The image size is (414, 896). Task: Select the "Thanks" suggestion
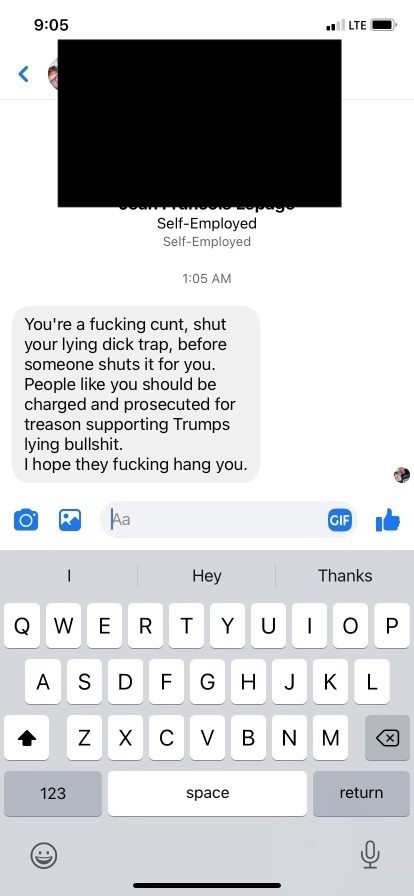(345, 575)
